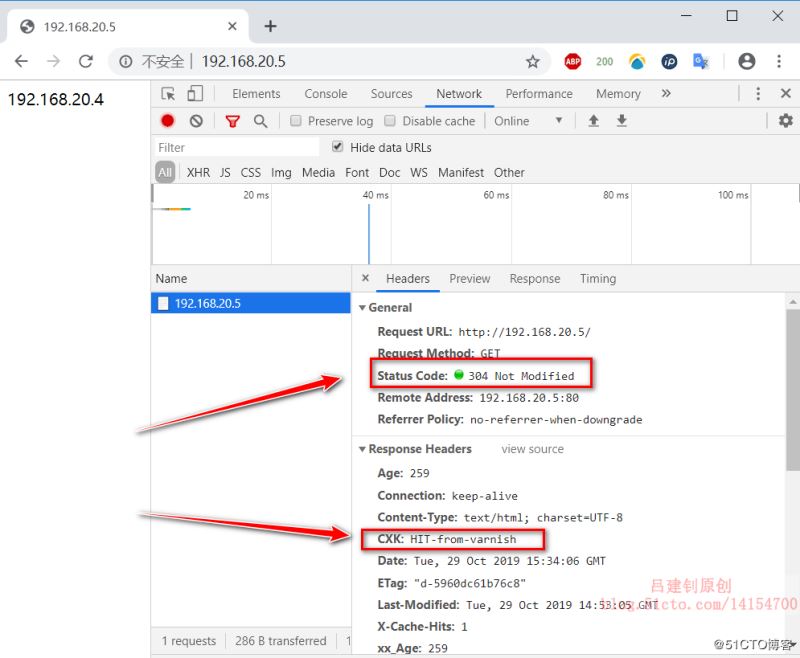800x658 pixels.
Task: Uncheck Hide data URLs
Action: point(338,147)
